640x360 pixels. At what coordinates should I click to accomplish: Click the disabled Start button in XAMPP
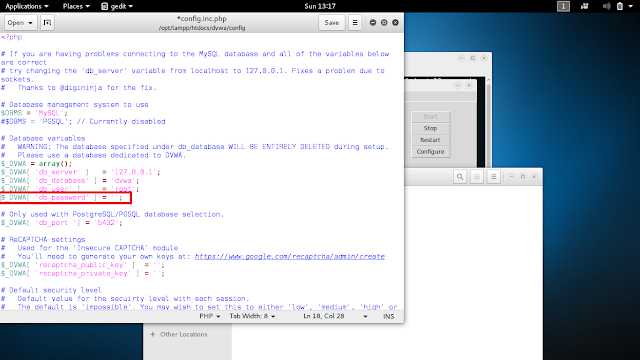point(430,117)
